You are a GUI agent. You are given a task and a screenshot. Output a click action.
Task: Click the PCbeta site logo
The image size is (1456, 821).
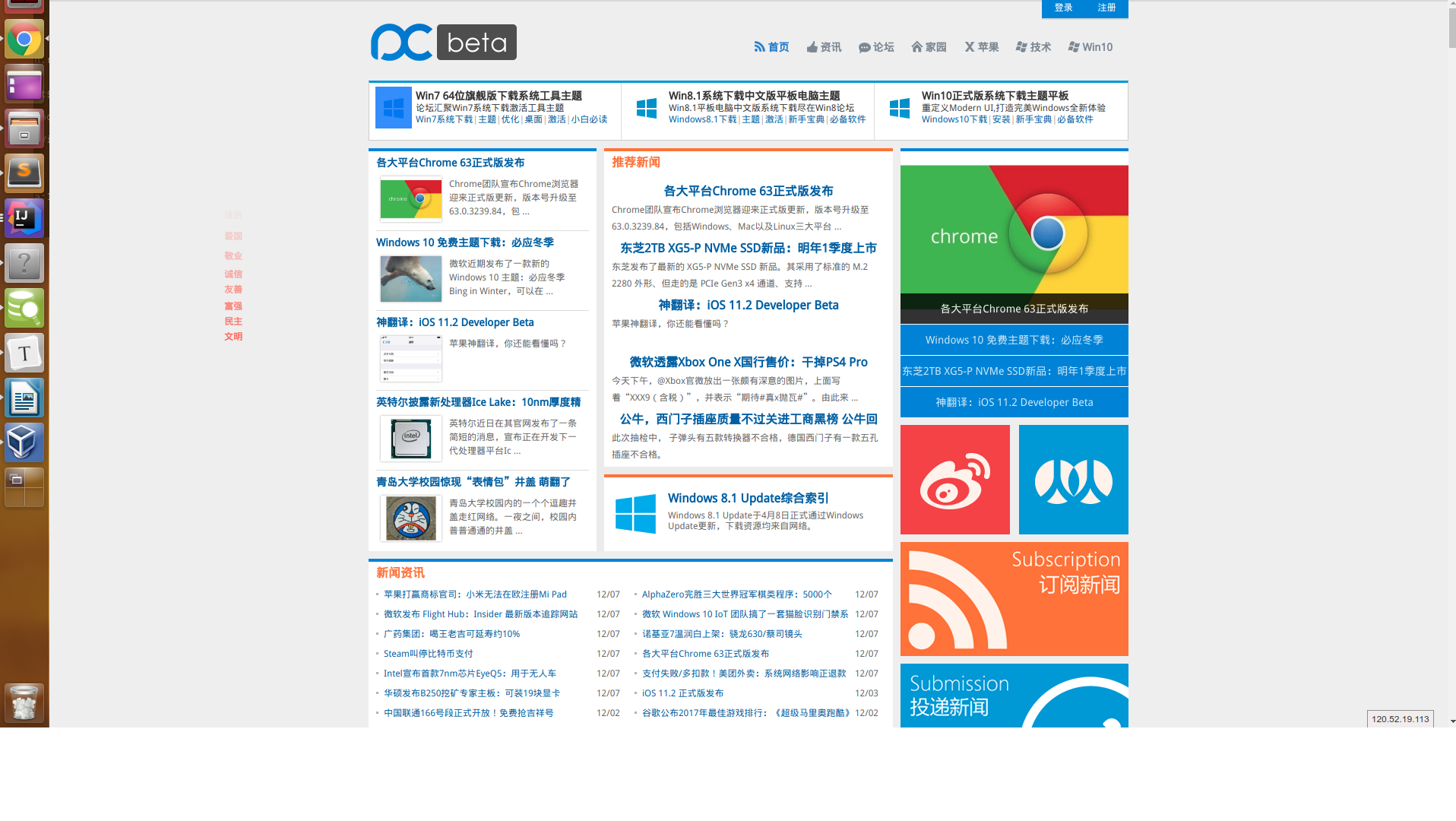[x=444, y=43]
